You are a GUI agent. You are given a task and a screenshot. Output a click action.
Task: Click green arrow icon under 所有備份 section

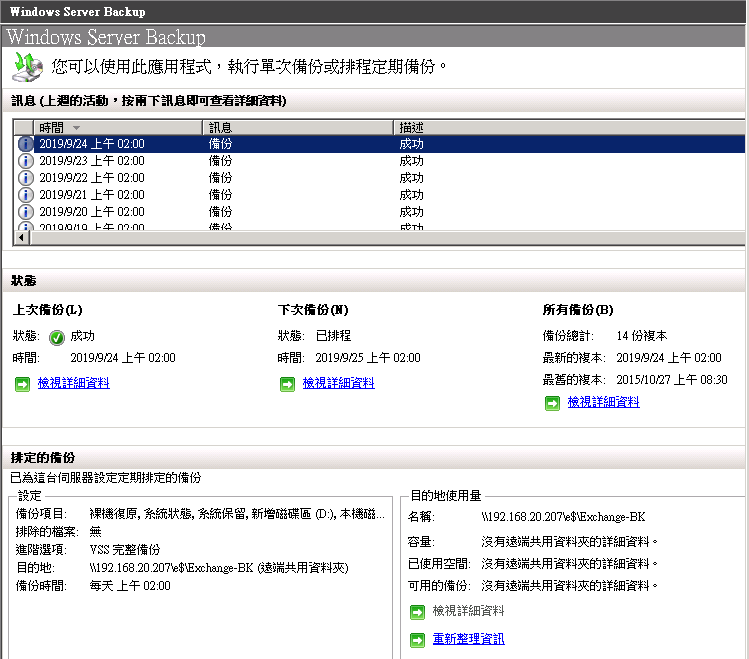[x=553, y=404]
